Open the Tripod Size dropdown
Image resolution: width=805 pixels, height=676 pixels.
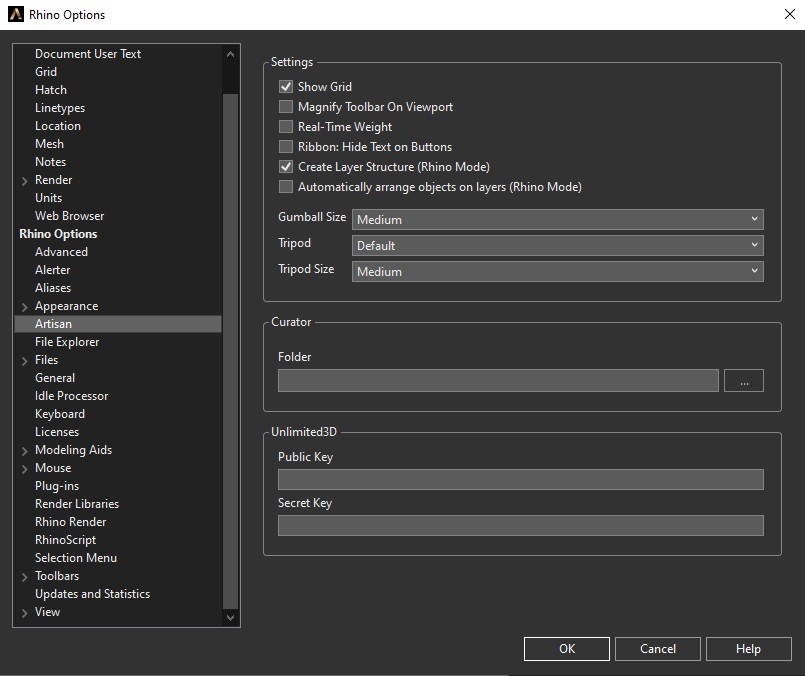coord(558,272)
